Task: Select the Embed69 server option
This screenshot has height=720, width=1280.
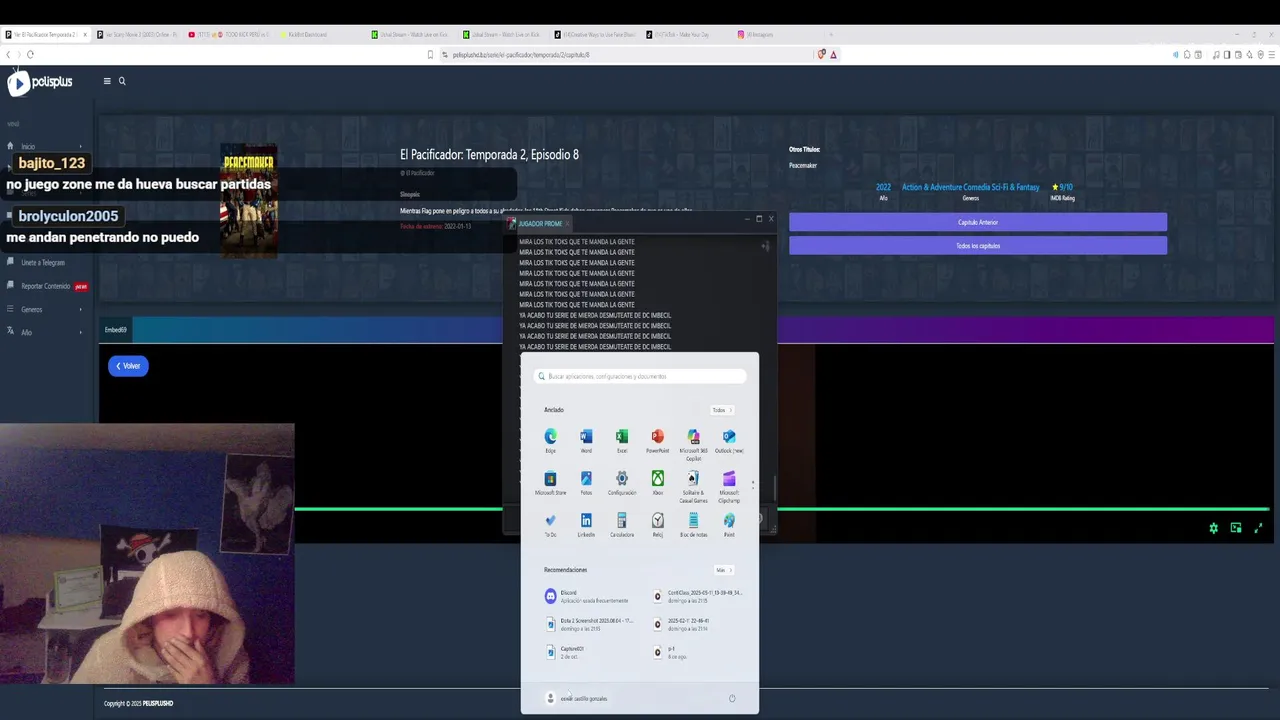Action: pos(116,330)
